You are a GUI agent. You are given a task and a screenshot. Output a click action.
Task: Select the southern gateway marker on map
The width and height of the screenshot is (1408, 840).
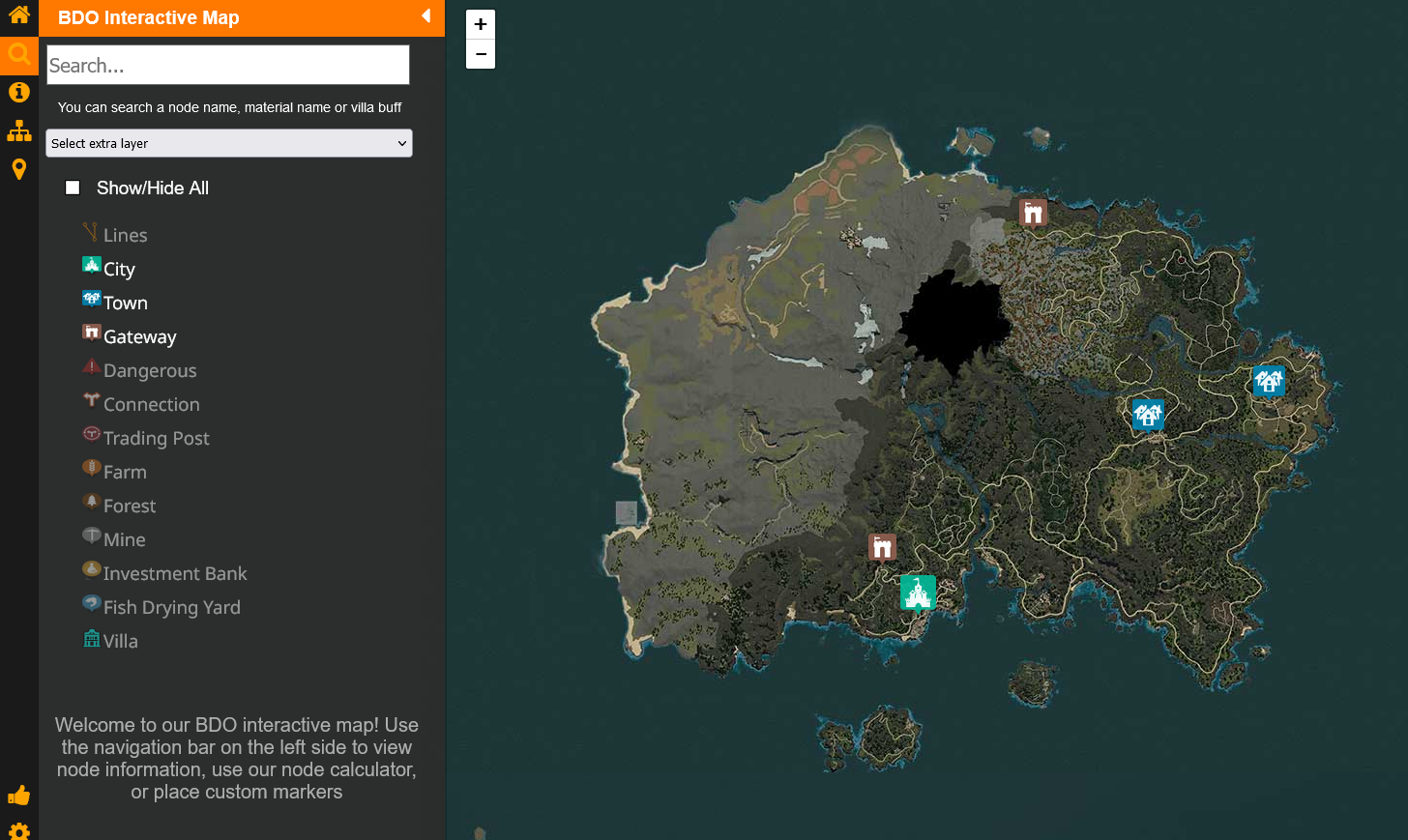(882, 548)
